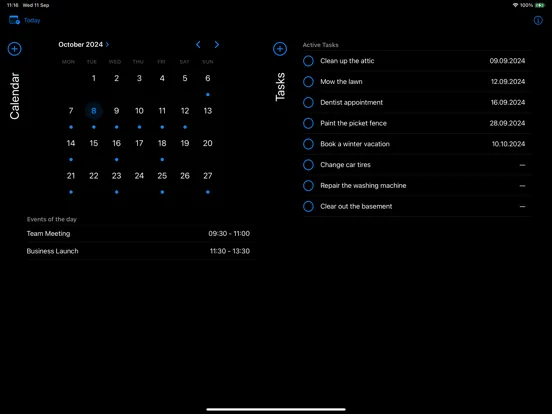Go to previous month with left chevron
The width and height of the screenshot is (552, 414).
pyautogui.click(x=198, y=44)
